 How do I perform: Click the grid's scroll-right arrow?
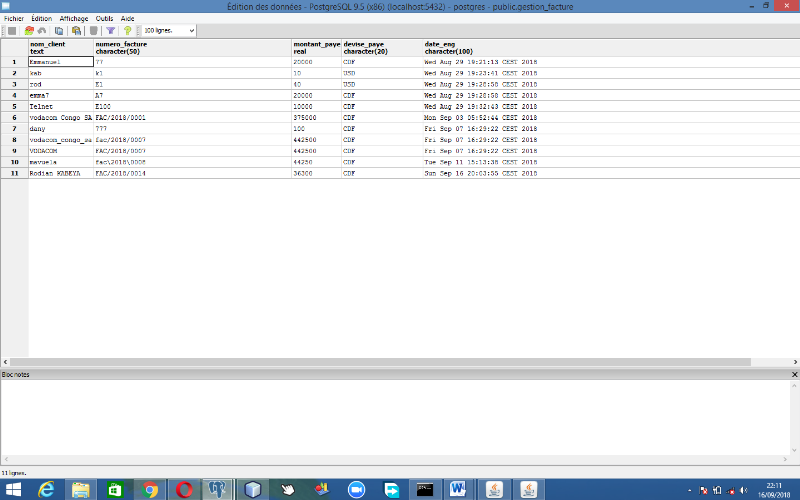point(795,362)
